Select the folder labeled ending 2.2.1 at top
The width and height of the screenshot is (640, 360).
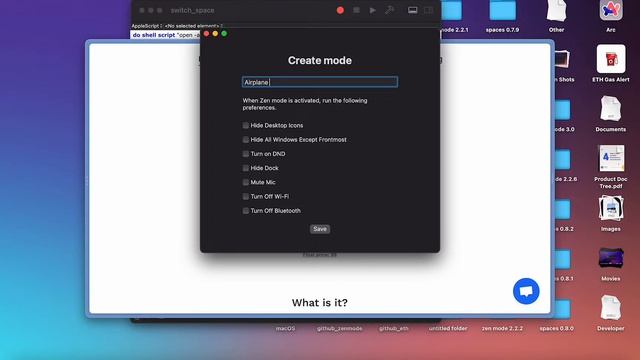coord(452,11)
